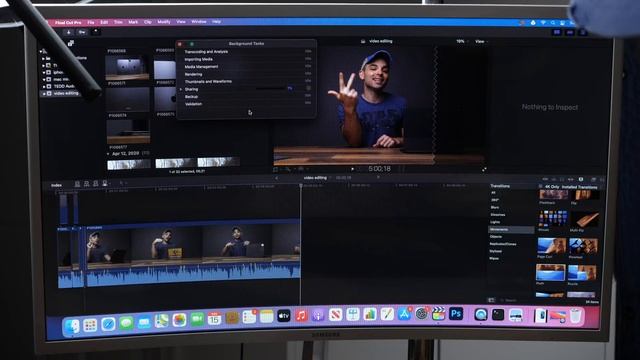This screenshot has height=360, width=640.
Task: Select the Movements transitions category
Action: point(511,230)
